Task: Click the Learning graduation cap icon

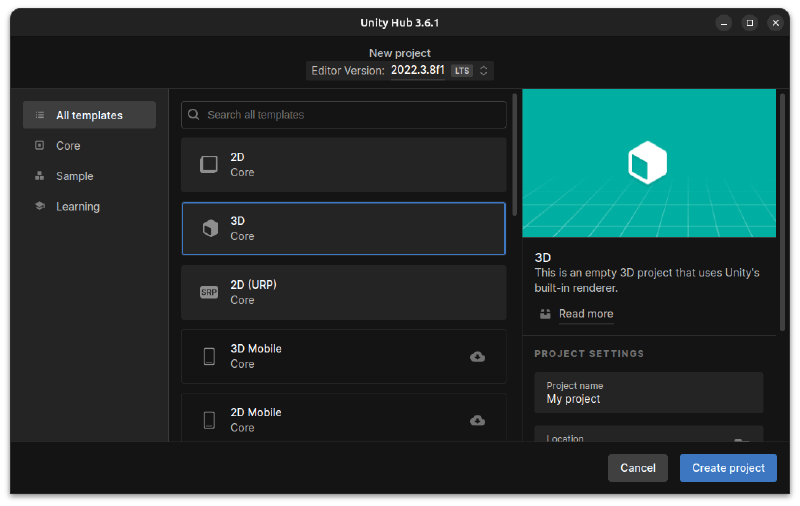Action: click(x=40, y=206)
